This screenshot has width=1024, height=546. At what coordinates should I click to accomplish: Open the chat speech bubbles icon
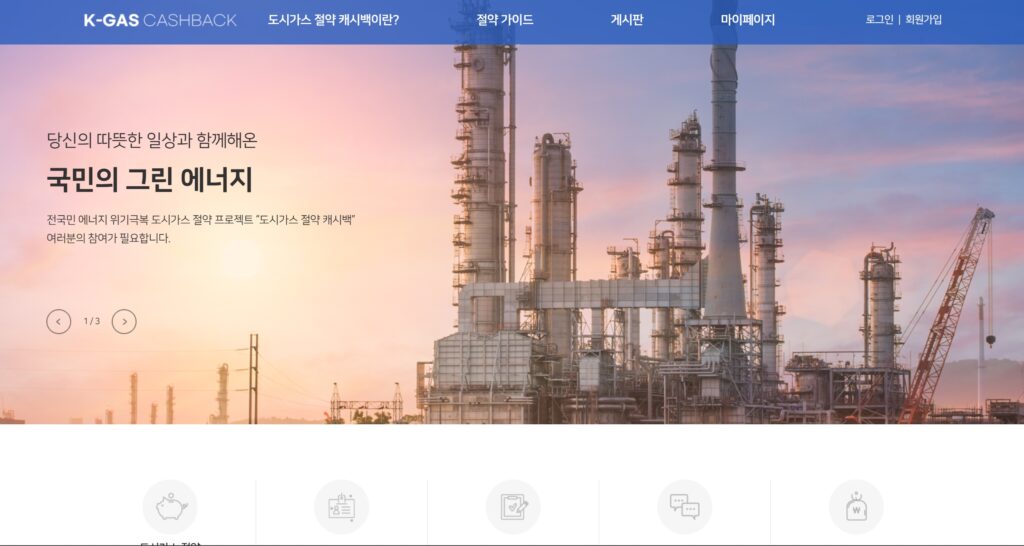[x=684, y=507]
